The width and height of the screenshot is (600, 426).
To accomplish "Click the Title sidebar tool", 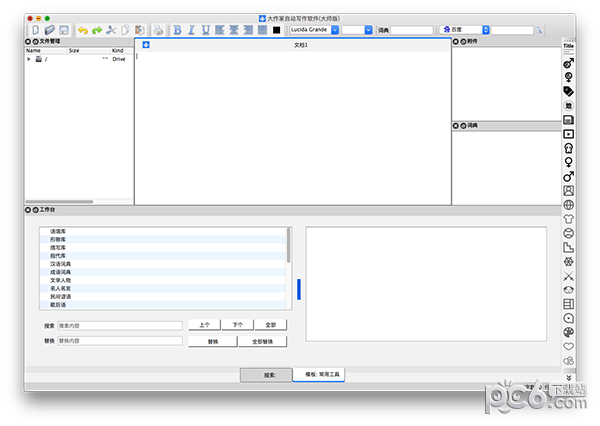I will (x=568, y=48).
